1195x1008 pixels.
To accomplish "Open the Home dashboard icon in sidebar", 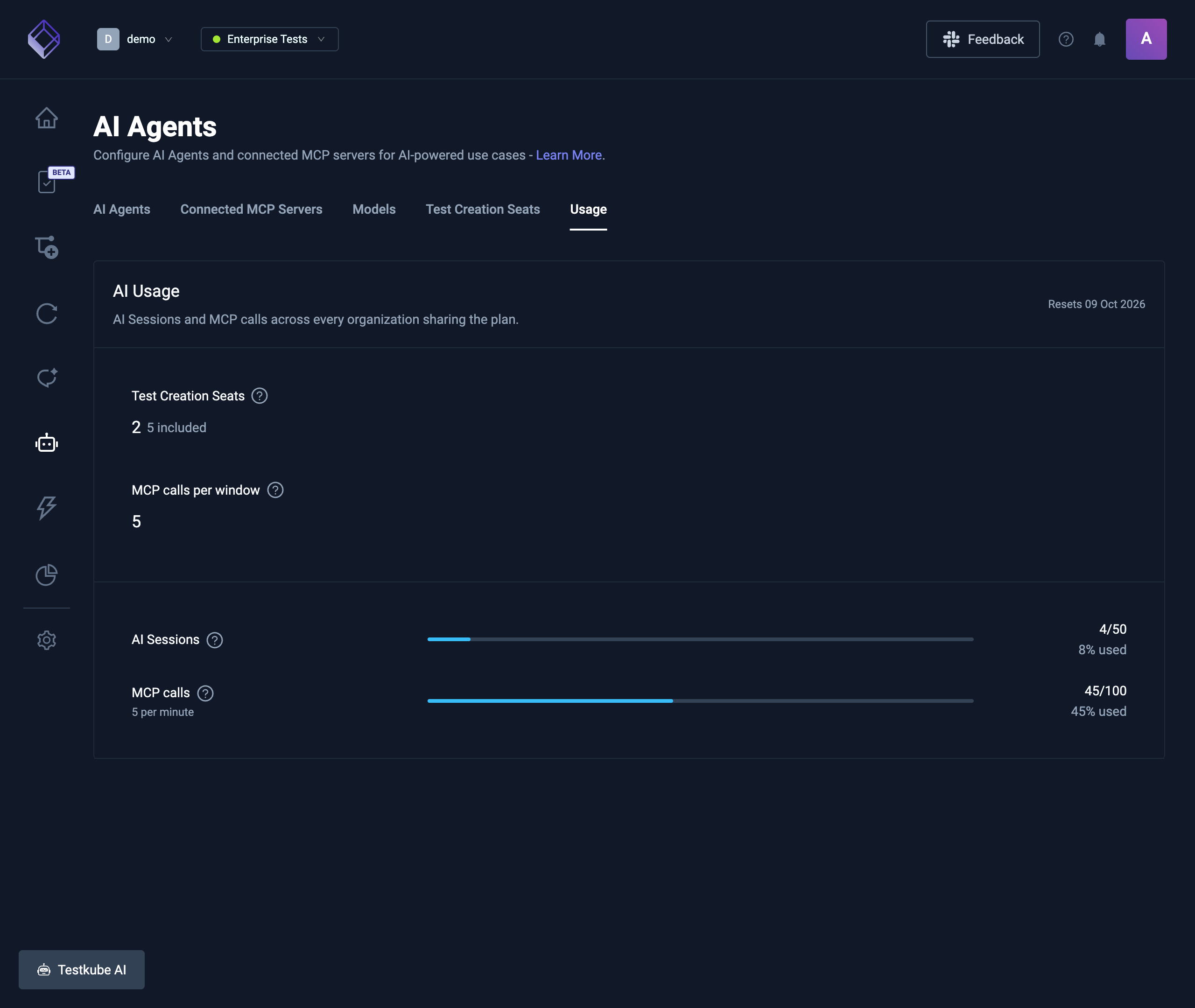I will (x=46, y=118).
